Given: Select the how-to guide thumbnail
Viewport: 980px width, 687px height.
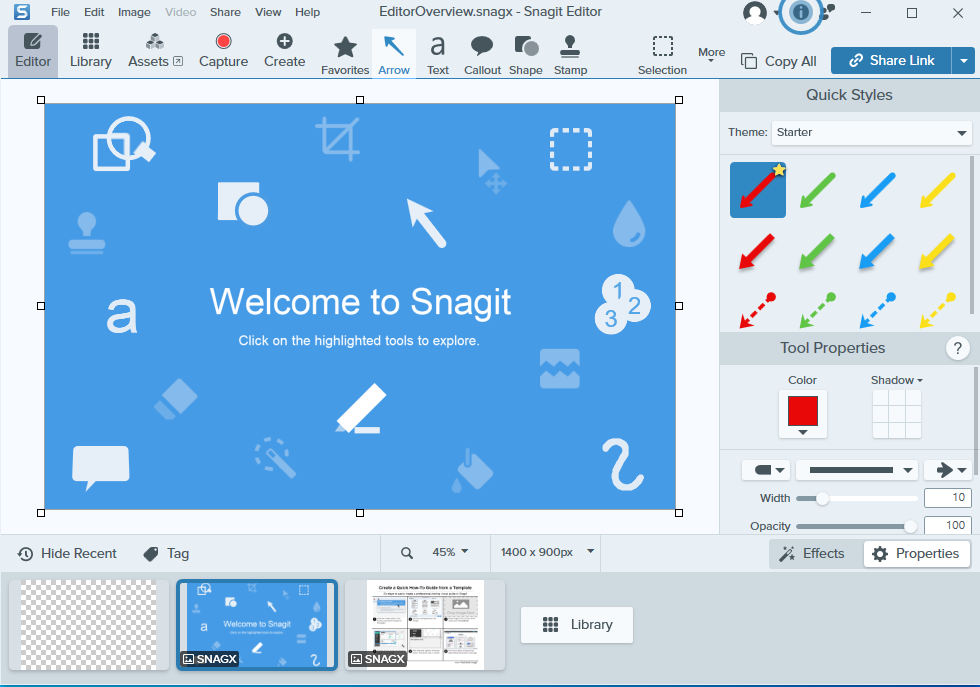Looking at the screenshot, I should point(425,624).
